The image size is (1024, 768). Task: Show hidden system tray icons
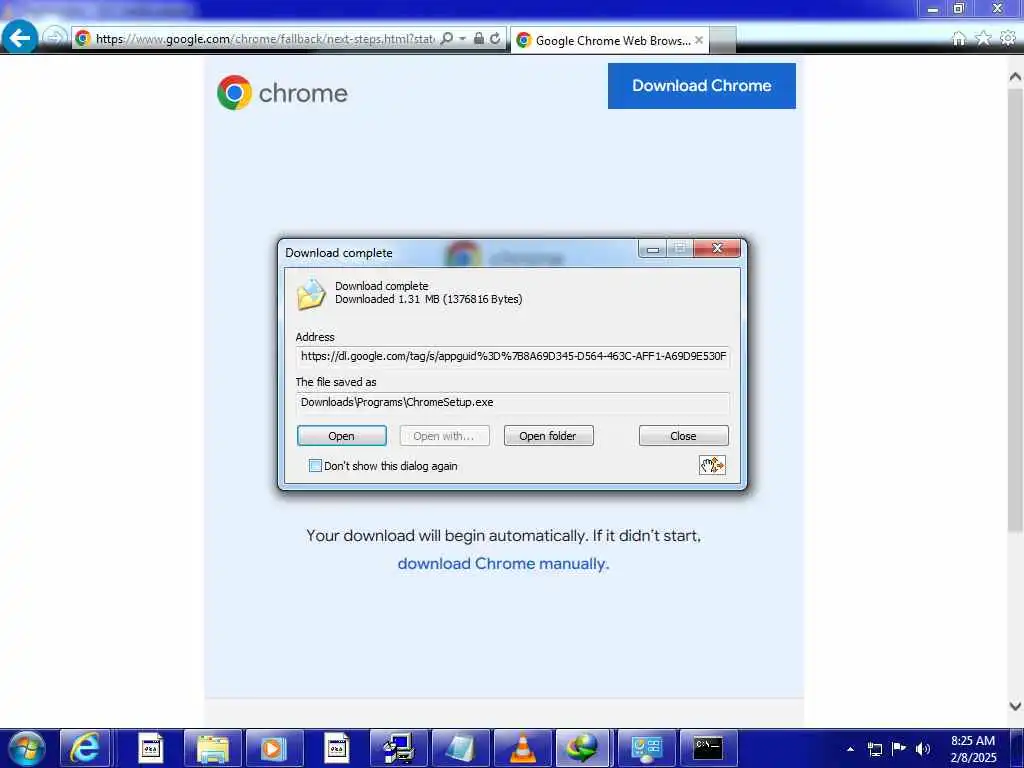[850, 749]
